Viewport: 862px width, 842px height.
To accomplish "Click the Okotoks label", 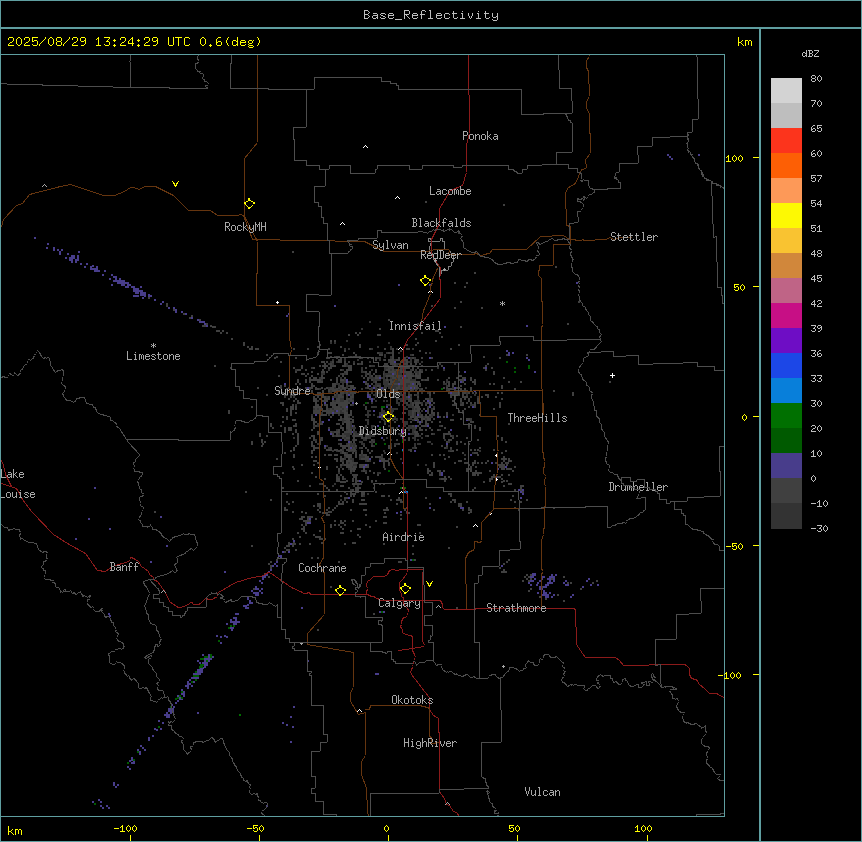I will [412, 700].
